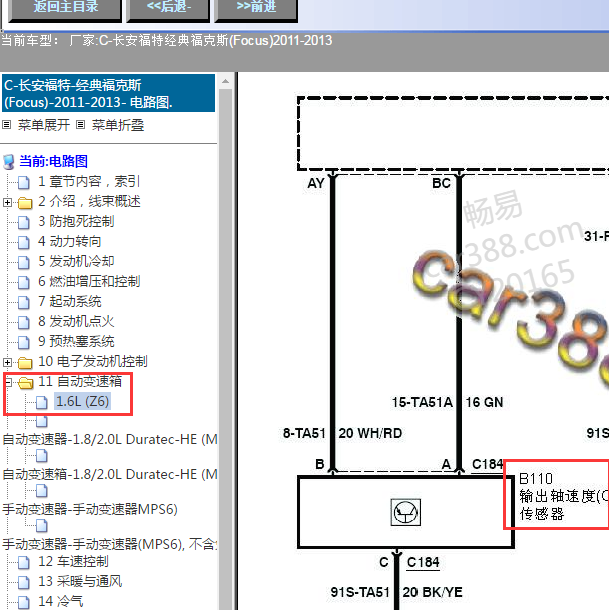This screenshot has width=609, height=610.
Task: Open 手动变速器(MPS6), 不含 entry
Action: pos(110,544)
